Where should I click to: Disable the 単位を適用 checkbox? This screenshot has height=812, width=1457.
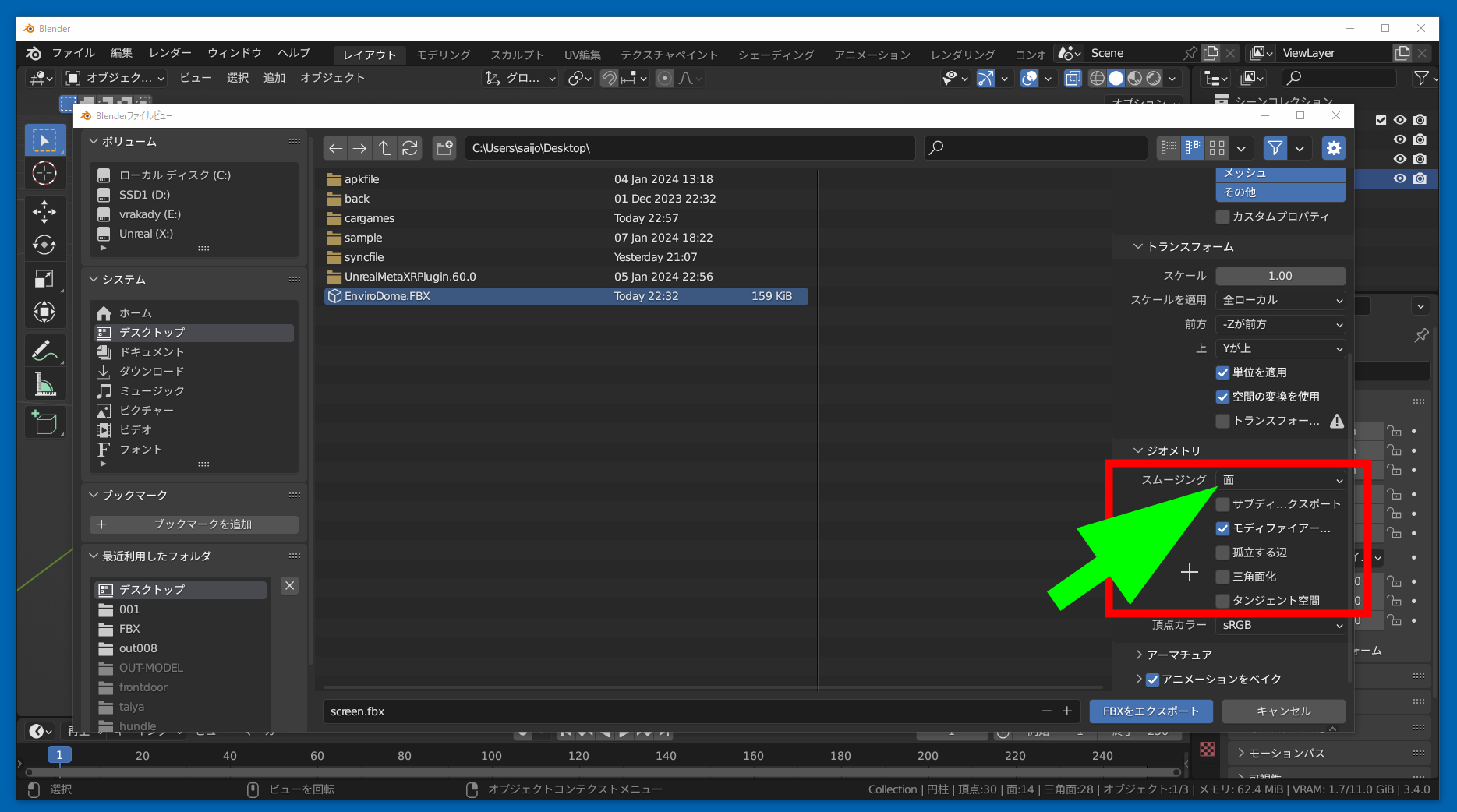[x=1222, y=372]
